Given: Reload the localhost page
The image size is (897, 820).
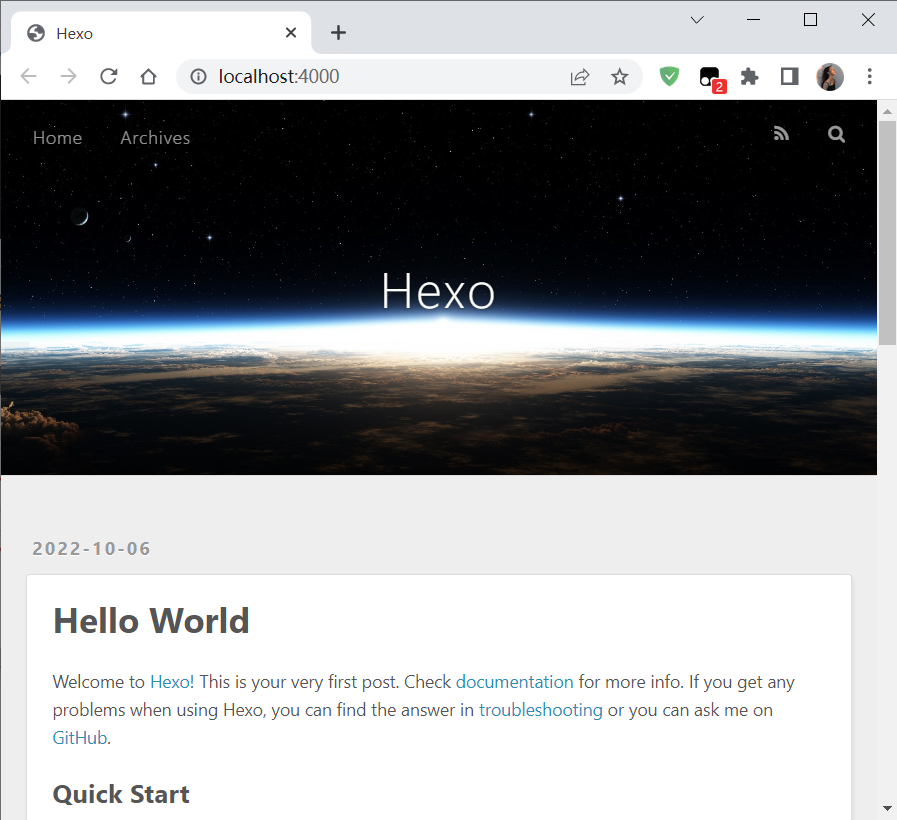Looking at the screenshot, I should coord(108,76).
